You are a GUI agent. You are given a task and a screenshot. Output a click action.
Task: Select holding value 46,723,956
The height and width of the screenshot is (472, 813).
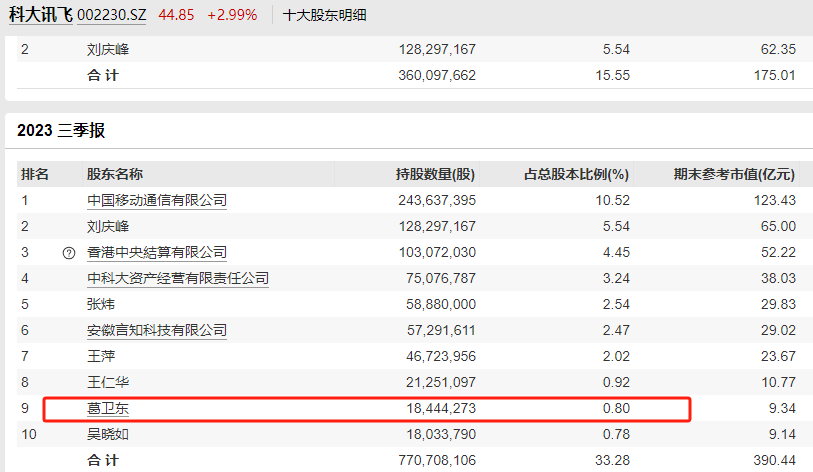tap(441, 356)
